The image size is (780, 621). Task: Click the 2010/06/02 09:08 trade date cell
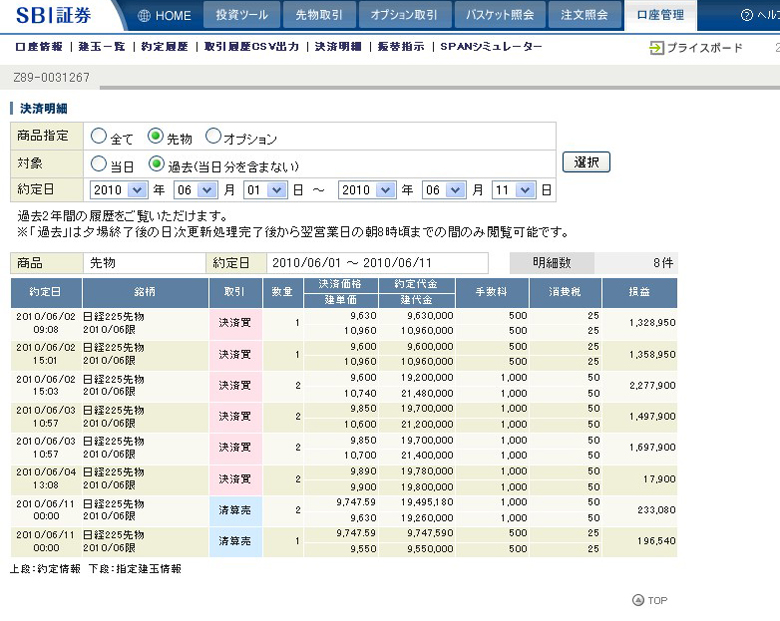point(46,323)
